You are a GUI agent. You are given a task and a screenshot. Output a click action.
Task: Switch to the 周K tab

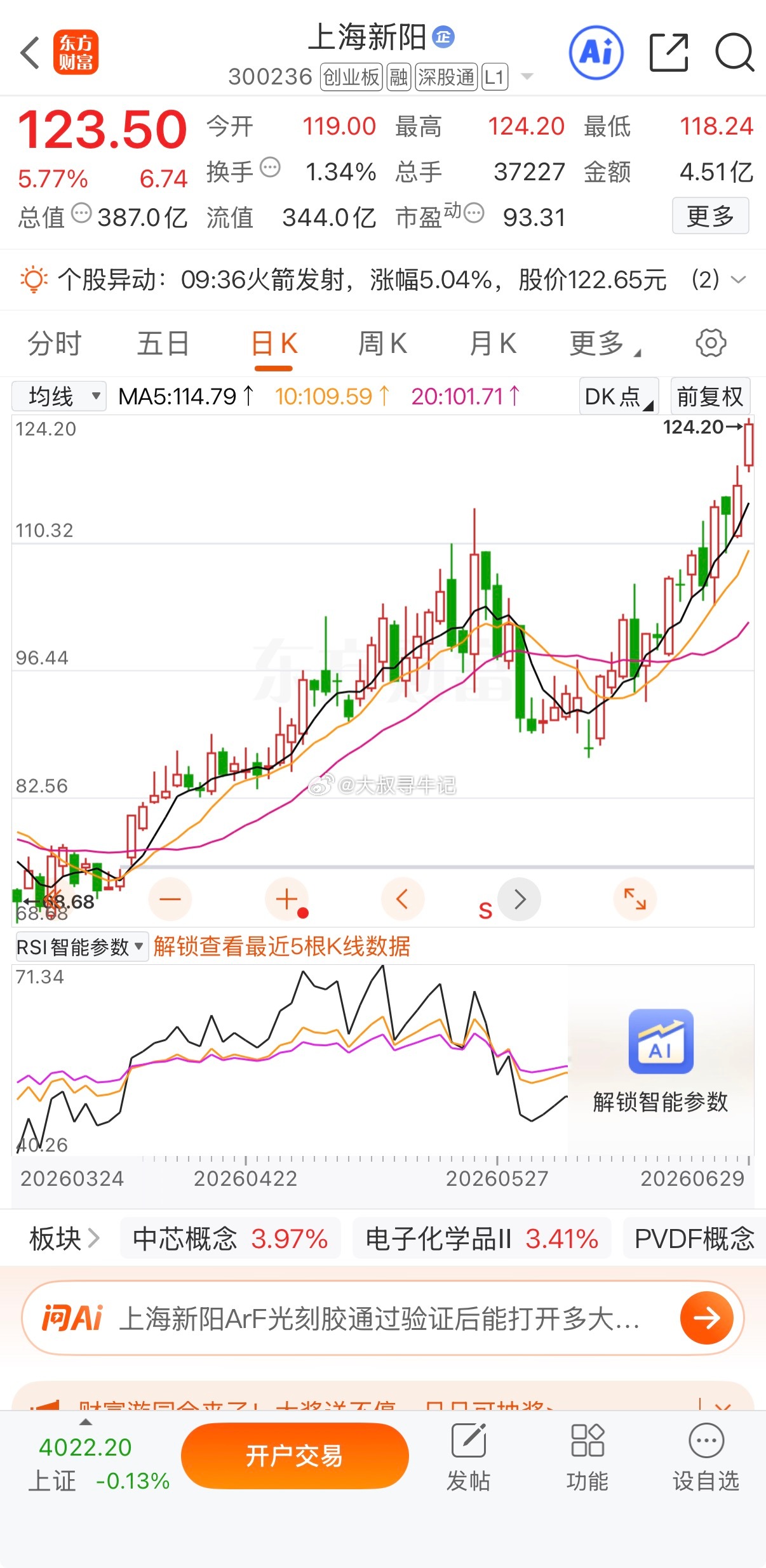pos(382,343)
